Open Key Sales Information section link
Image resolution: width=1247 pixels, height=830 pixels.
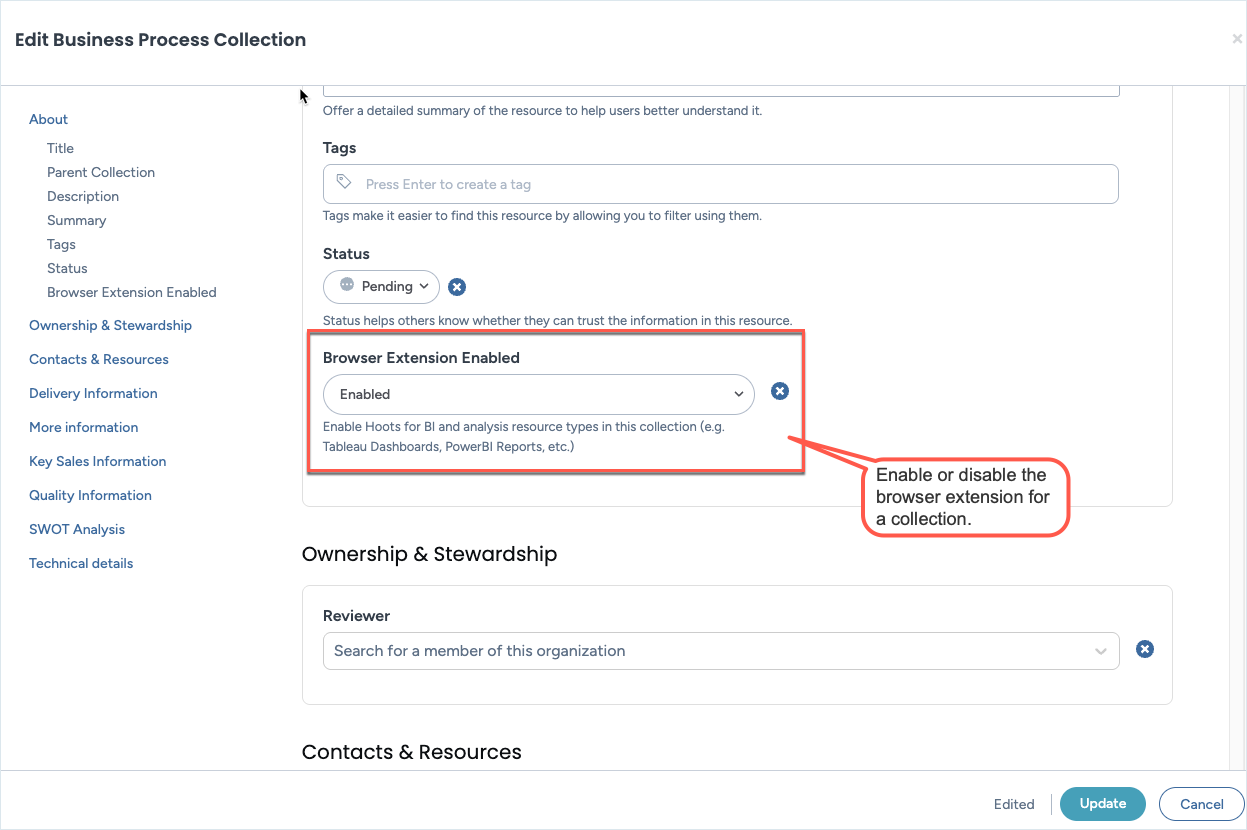click(97, 461)
